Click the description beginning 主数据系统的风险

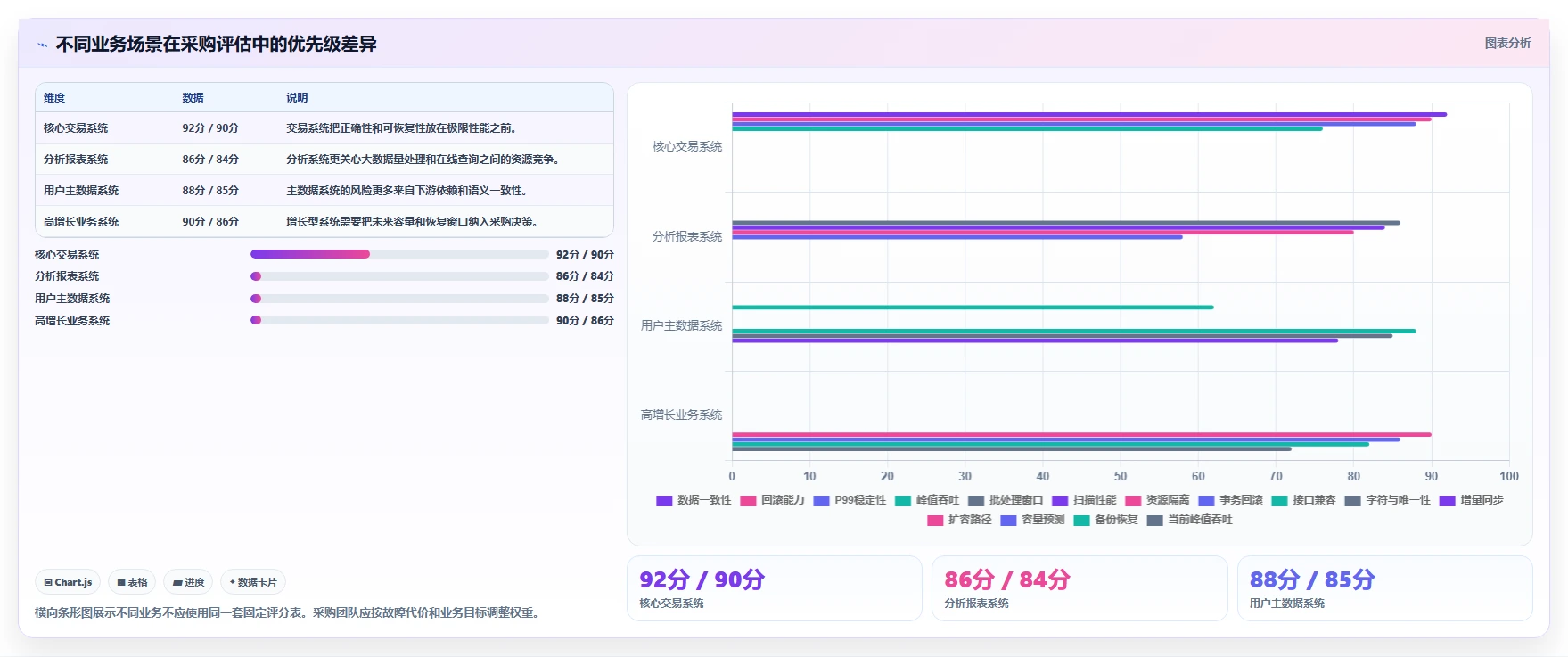407,191
